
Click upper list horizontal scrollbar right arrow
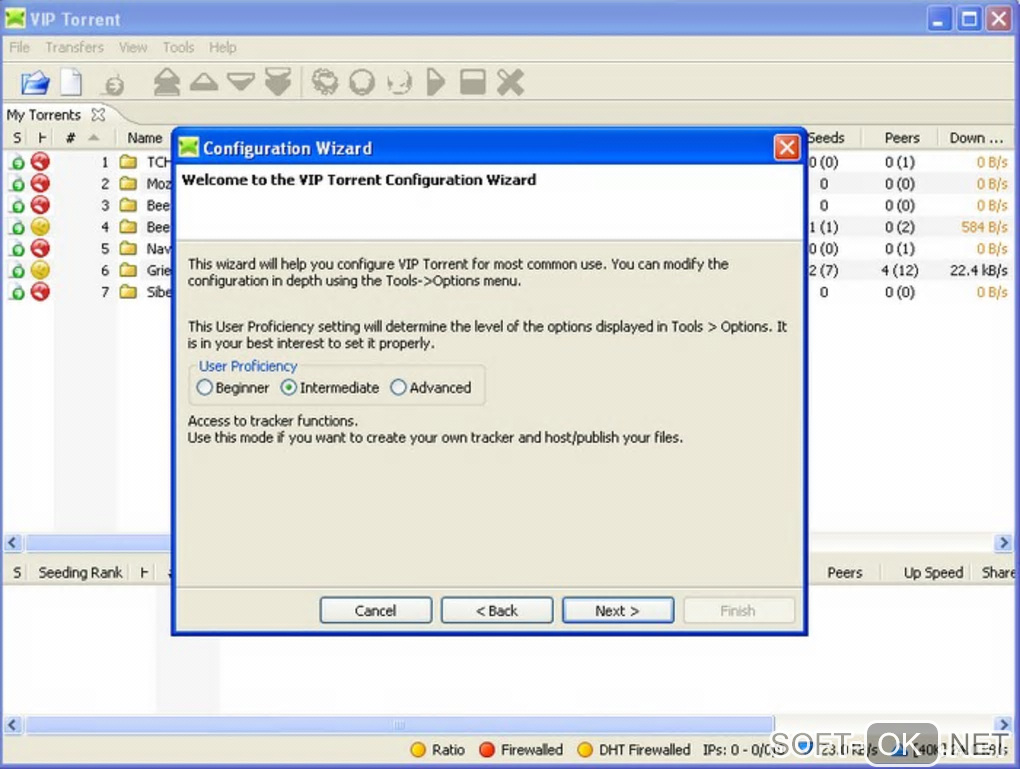pos(1004,542)
